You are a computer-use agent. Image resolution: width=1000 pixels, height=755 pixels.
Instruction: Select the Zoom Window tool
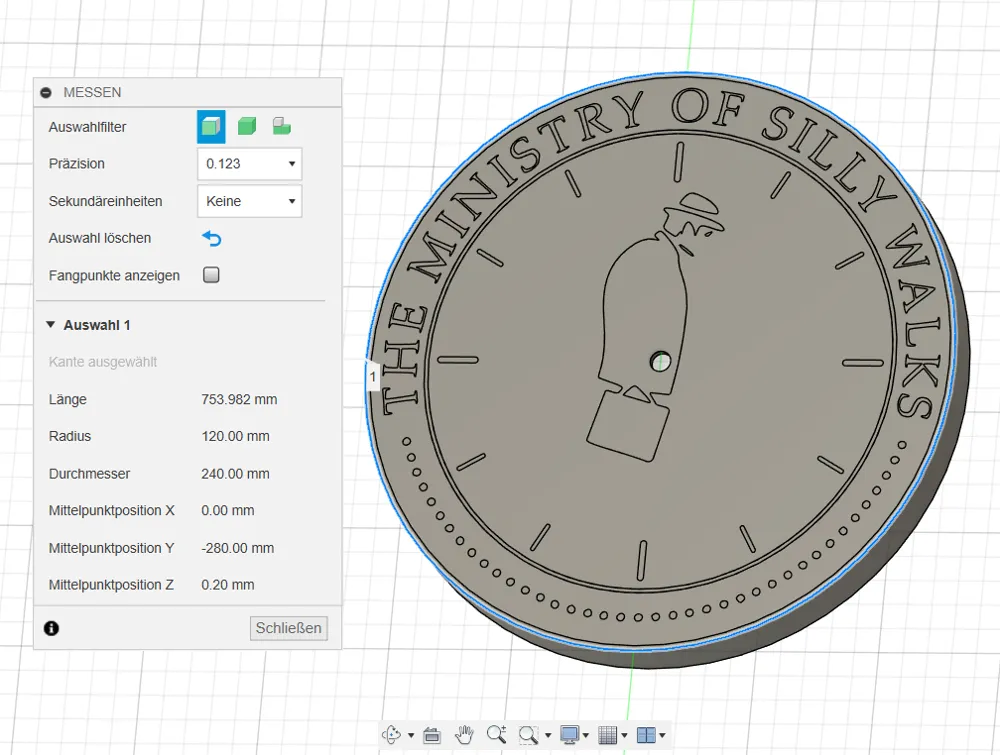(x=528, y=735)
